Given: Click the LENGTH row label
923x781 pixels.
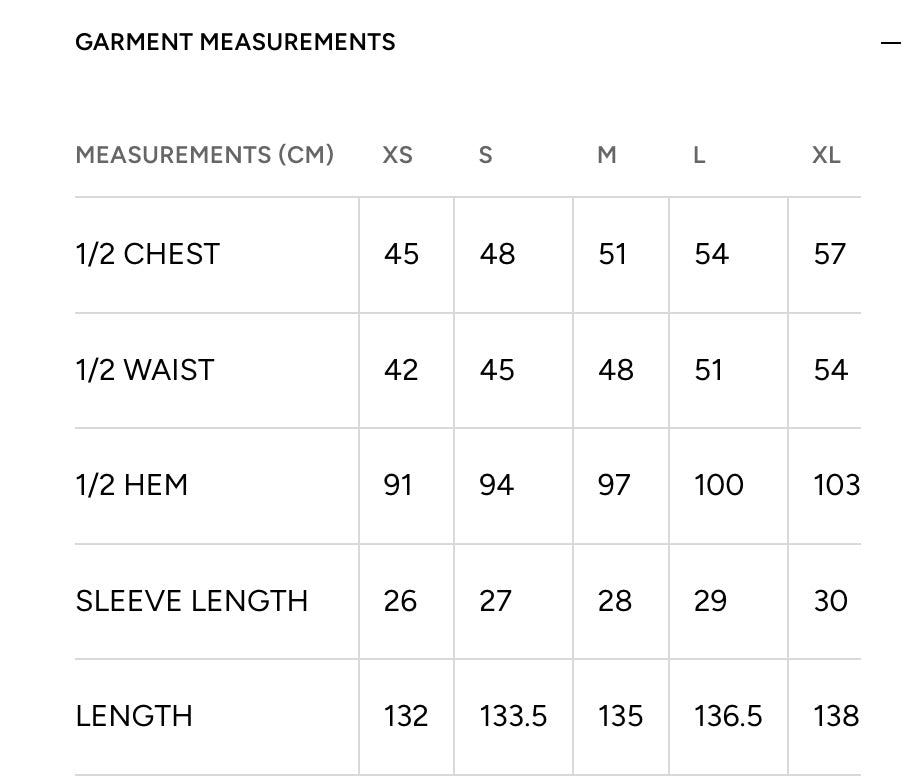Looking at the screenshot, I should click(134, 716).
